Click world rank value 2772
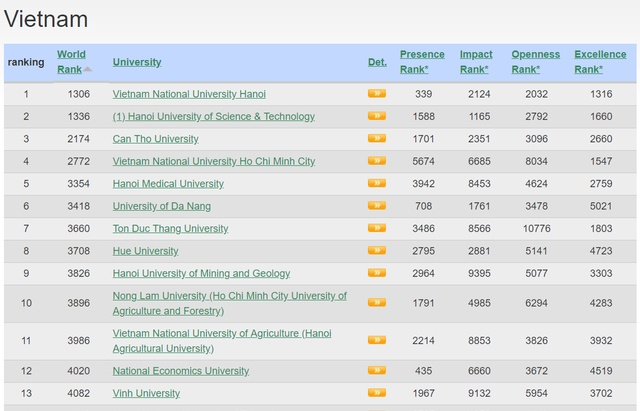The height and width of the screenshot is (411, 640). [x=79, y=162]
